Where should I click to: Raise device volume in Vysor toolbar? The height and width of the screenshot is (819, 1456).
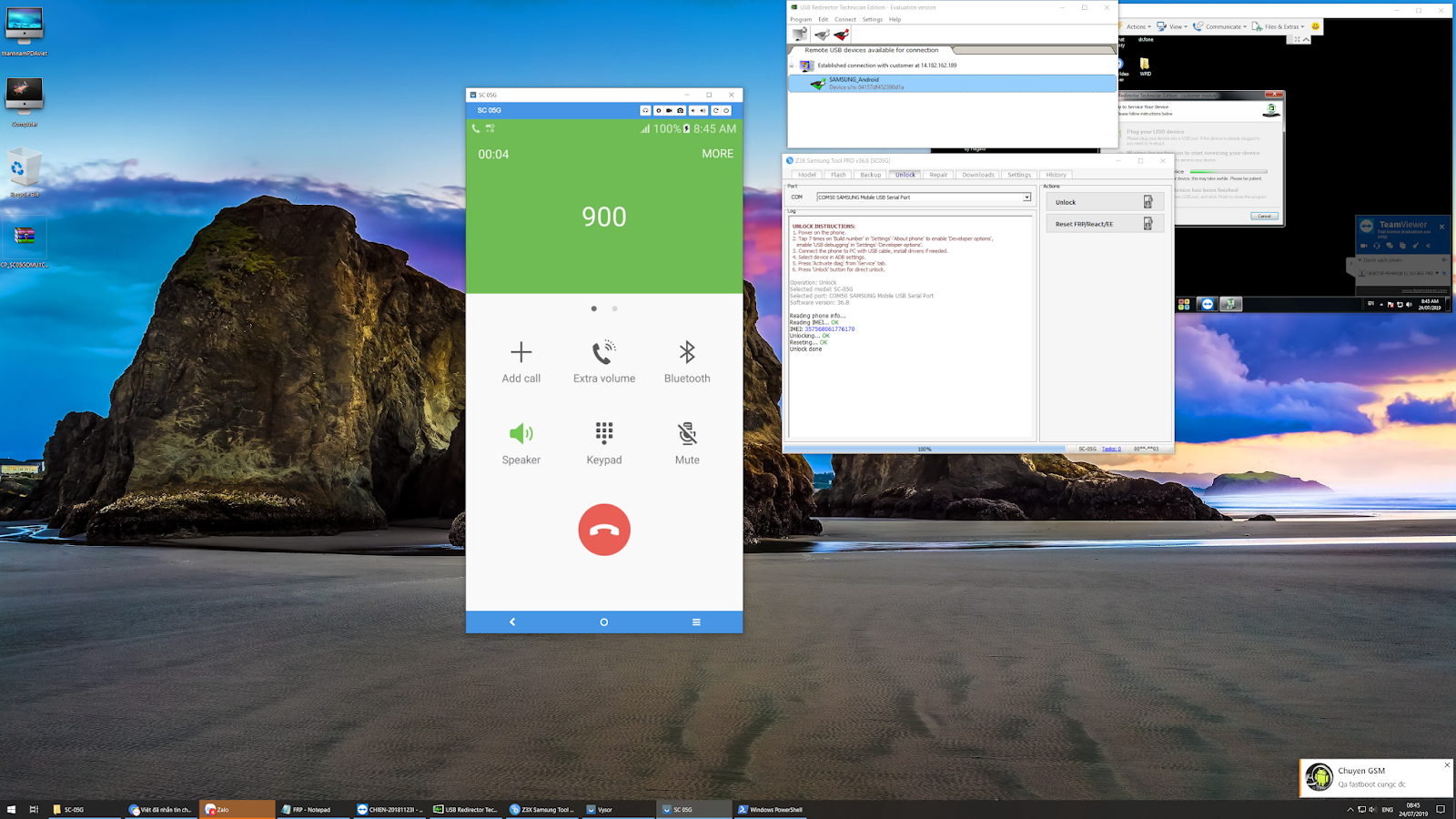(x=703, y=110)
